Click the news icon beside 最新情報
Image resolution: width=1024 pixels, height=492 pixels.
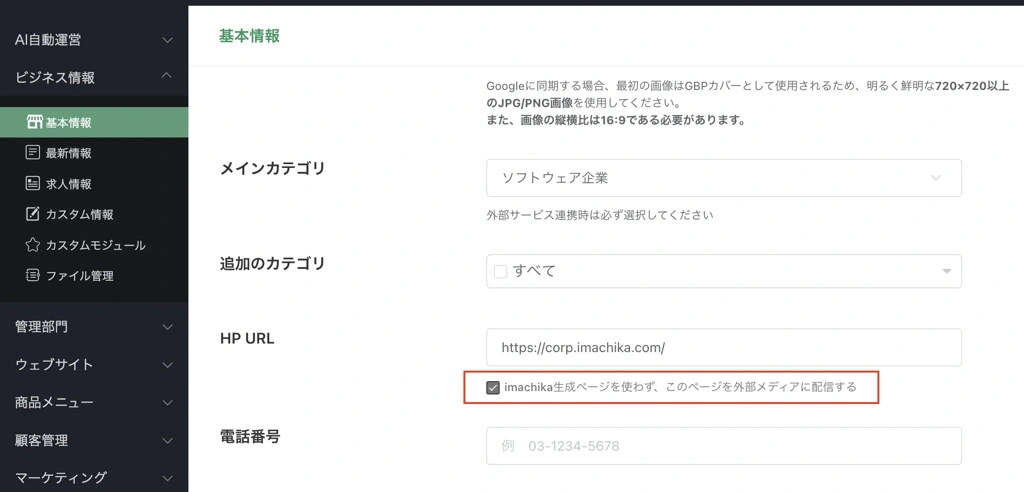click(33, 153)
